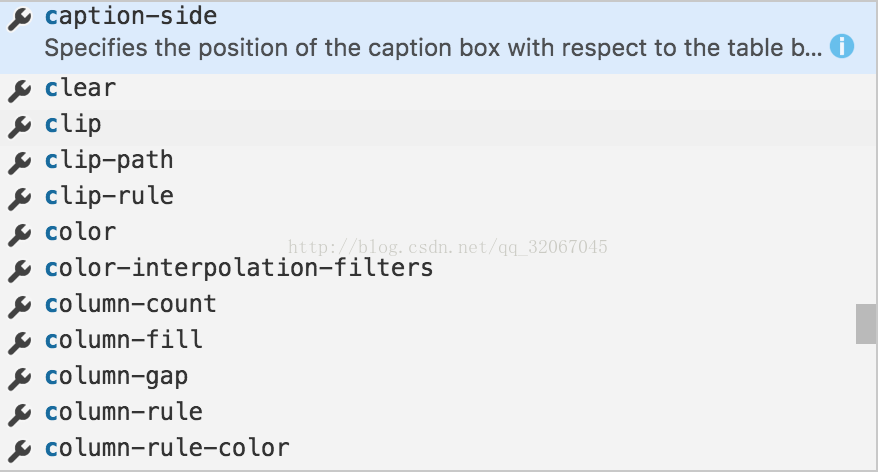
Task: Click the wrench icon next to clear
Action: (x=20, y=90)
